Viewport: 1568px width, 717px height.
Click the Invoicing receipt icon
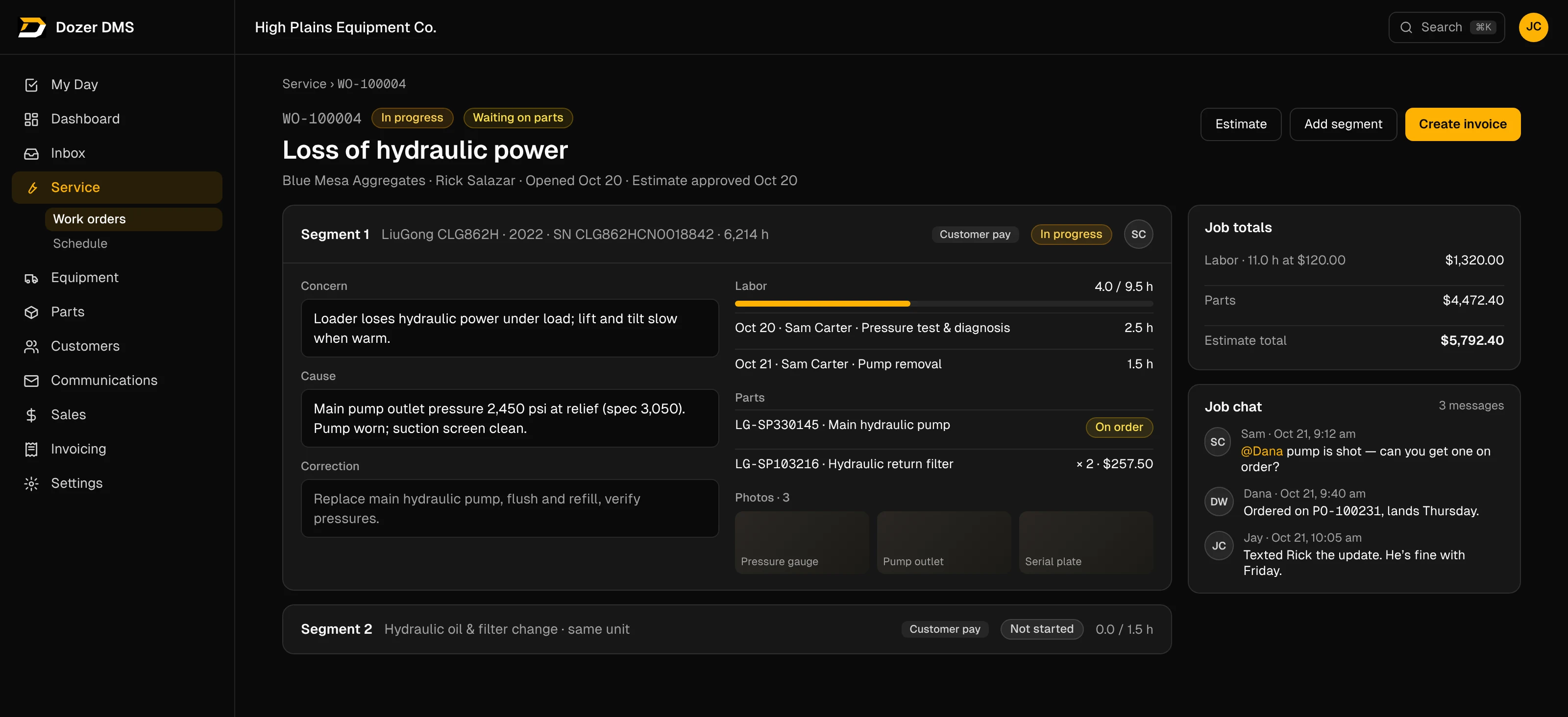31,450
